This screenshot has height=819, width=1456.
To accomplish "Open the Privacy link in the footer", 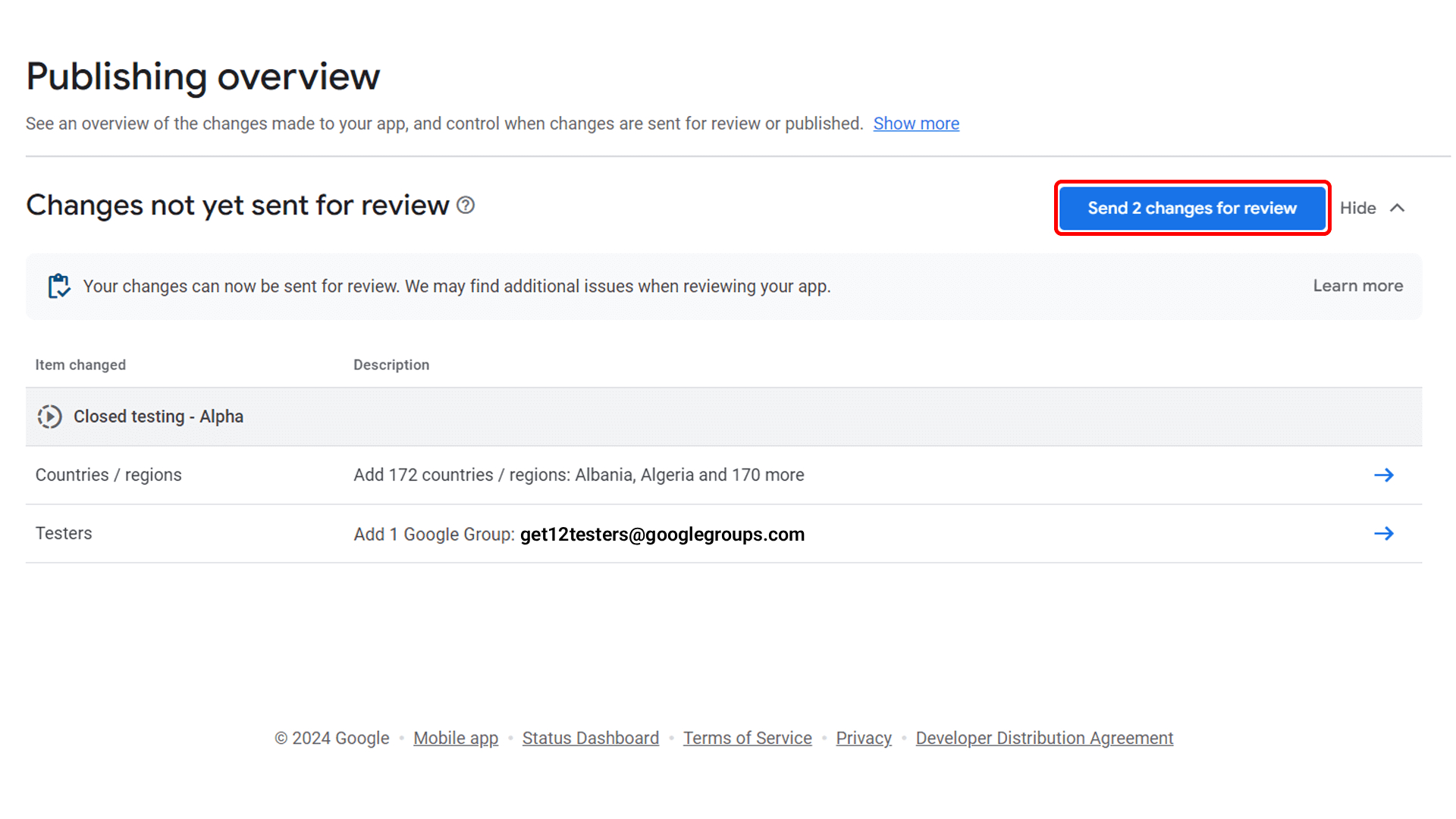I will click(x=863, y=737).
